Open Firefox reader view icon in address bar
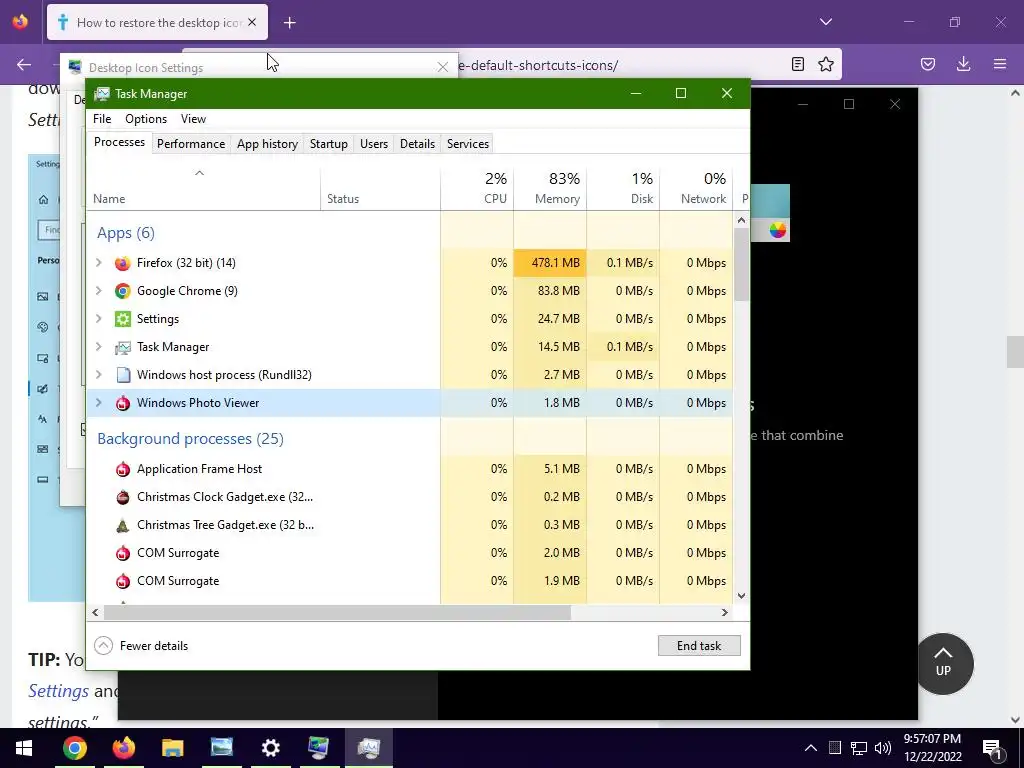The image size is (1024, 768). click(x=797, y=64)
